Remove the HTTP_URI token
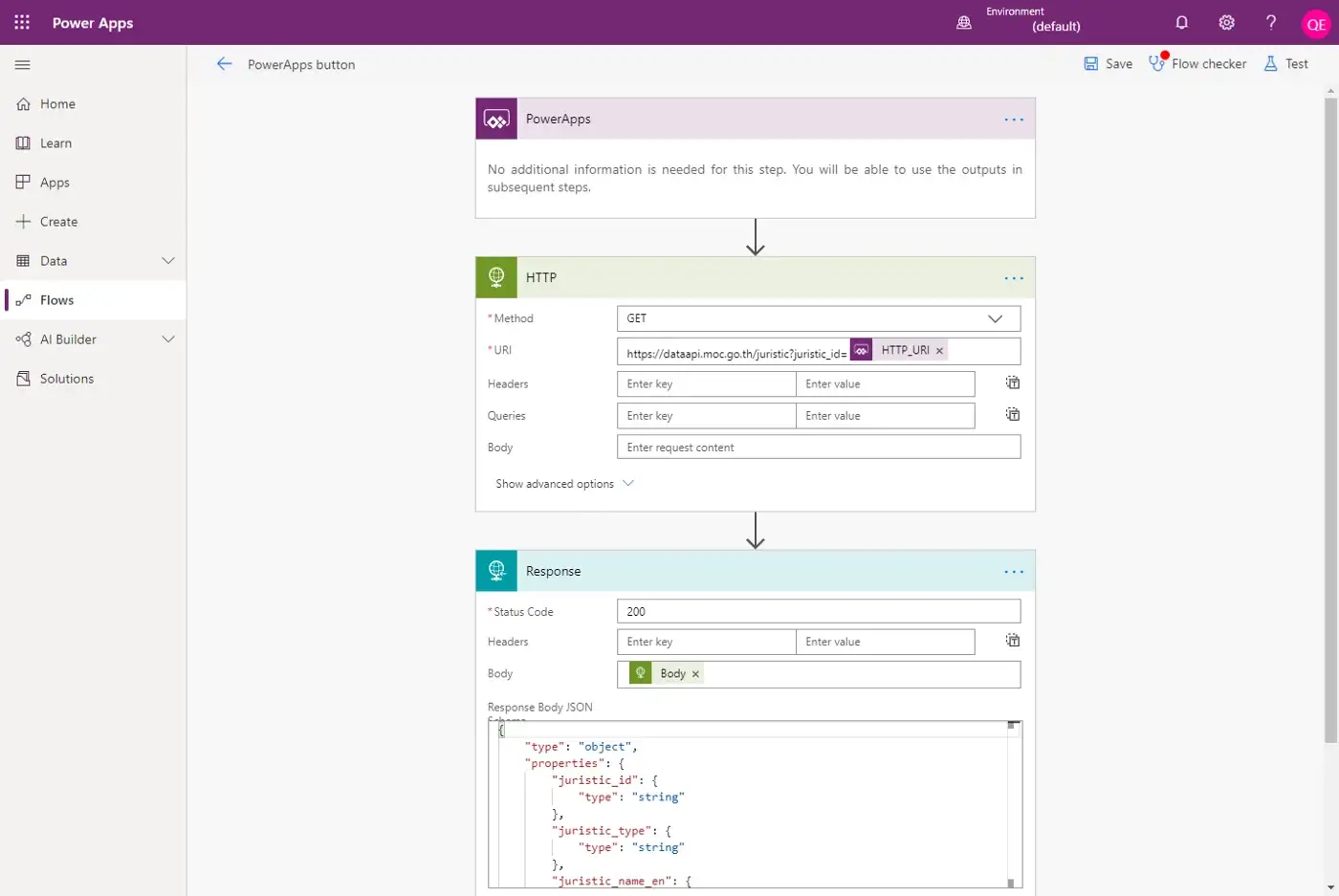1339x896 pixels. click(939, 351)
